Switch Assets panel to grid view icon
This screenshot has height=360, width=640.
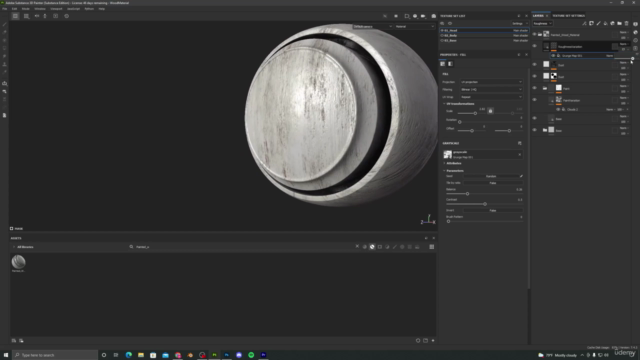coord(431,247)
